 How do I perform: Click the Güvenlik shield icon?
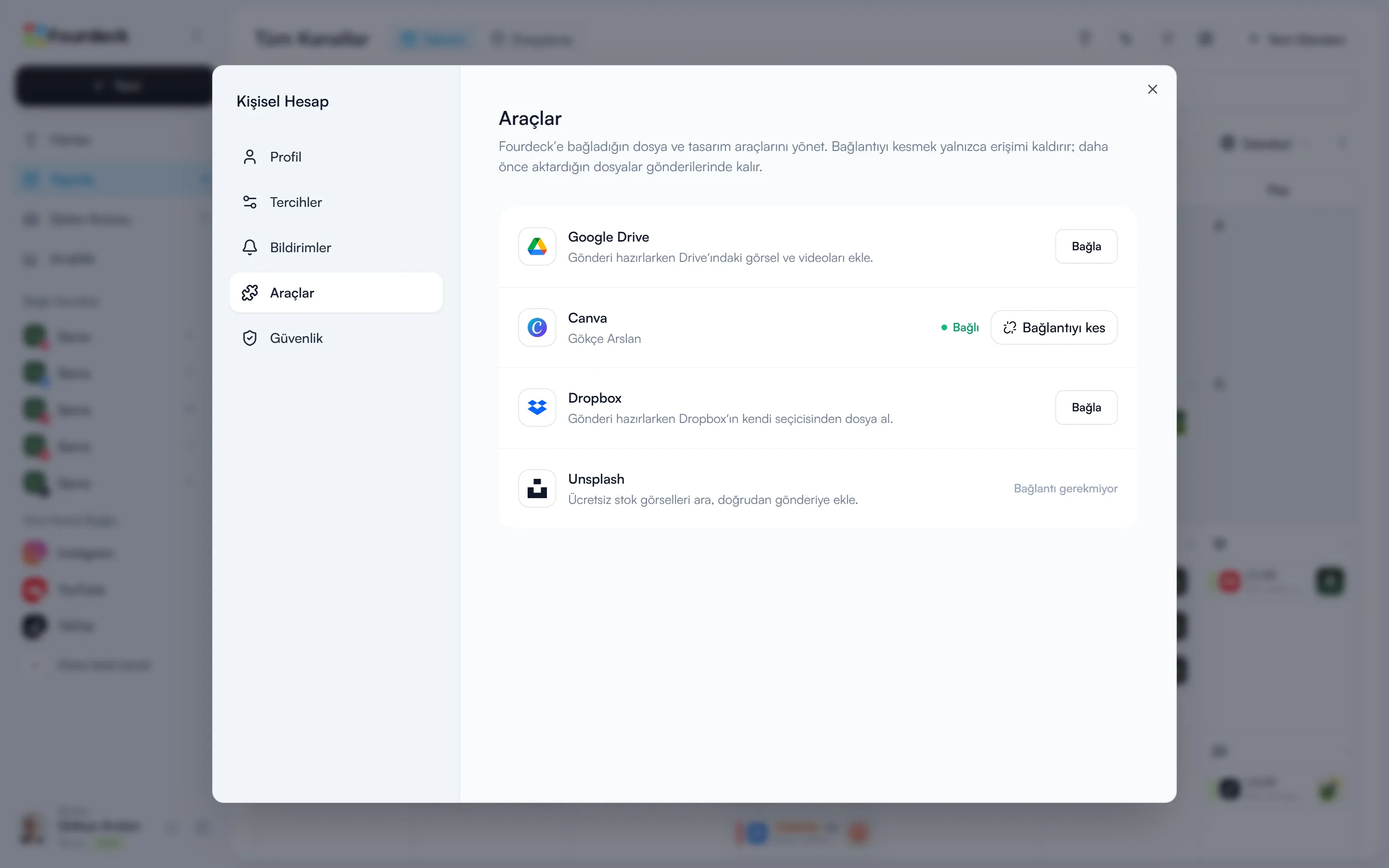click(x=250, y=338)
